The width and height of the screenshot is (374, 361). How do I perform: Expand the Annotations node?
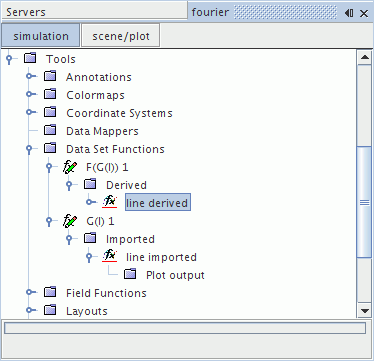30,76
